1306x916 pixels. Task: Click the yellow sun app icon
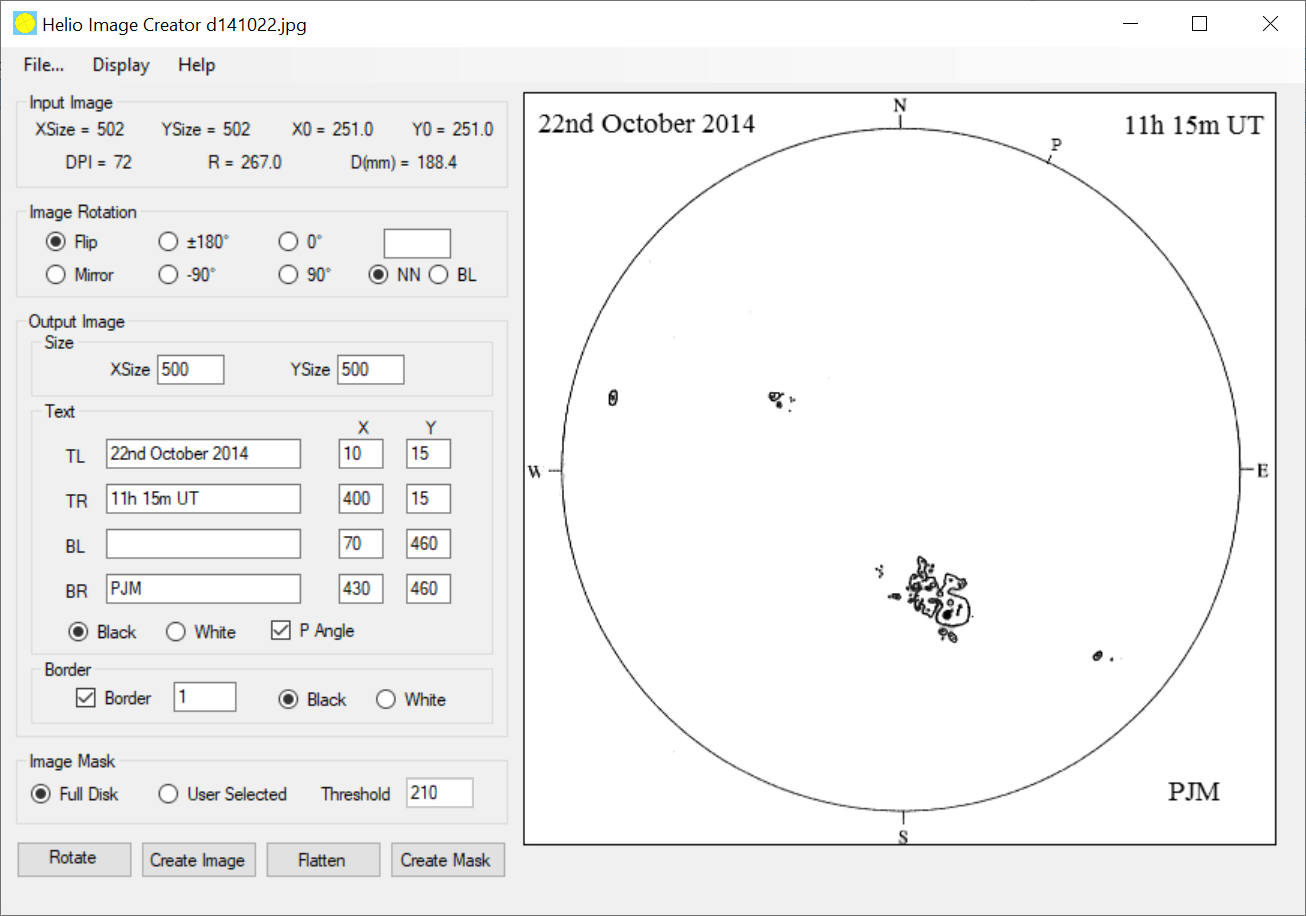coord(25,24)
